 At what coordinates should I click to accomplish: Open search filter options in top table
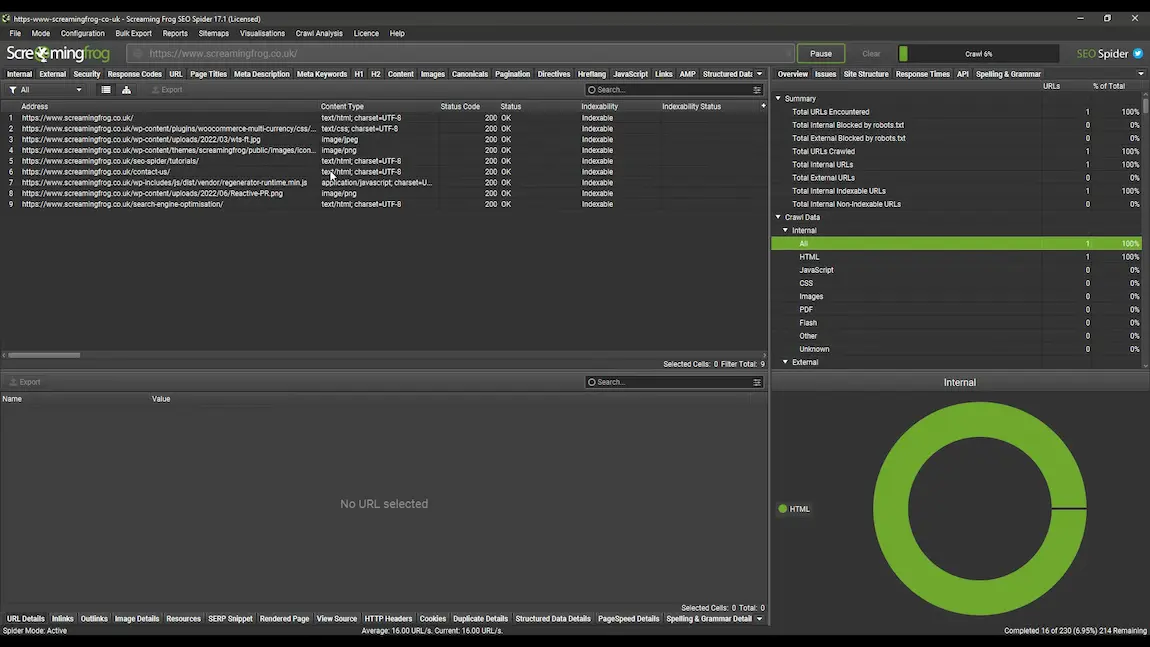pyautogui.click(x=757, y=90)
